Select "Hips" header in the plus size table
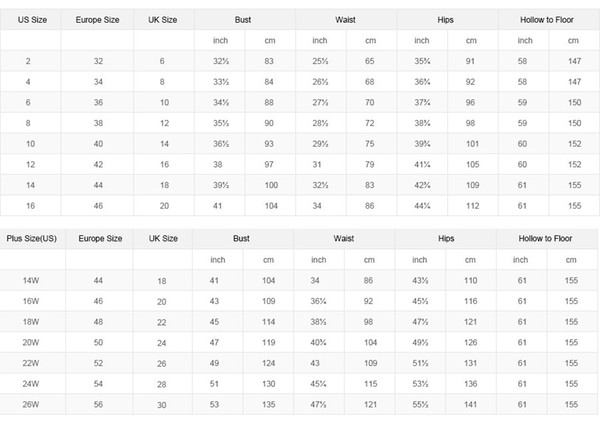 pos(446,240)
